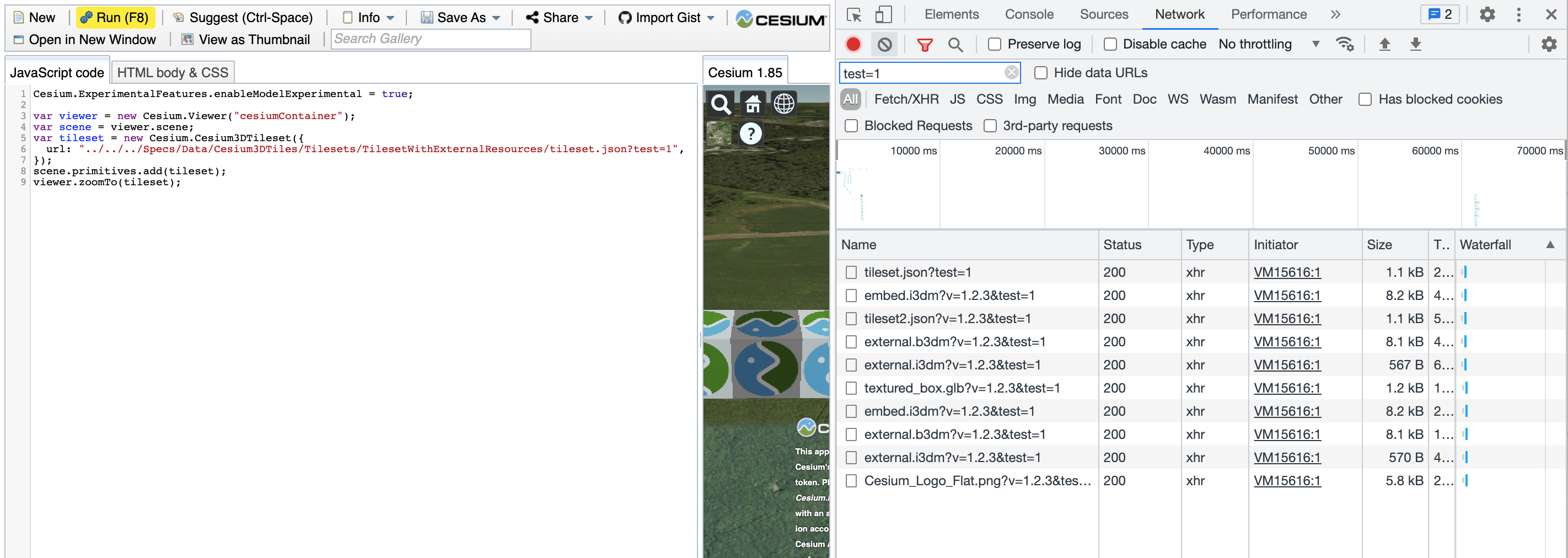Activate the inspect element tool in DevTools
This screenshot has height=558, width=1568.
tap(853, 14)
